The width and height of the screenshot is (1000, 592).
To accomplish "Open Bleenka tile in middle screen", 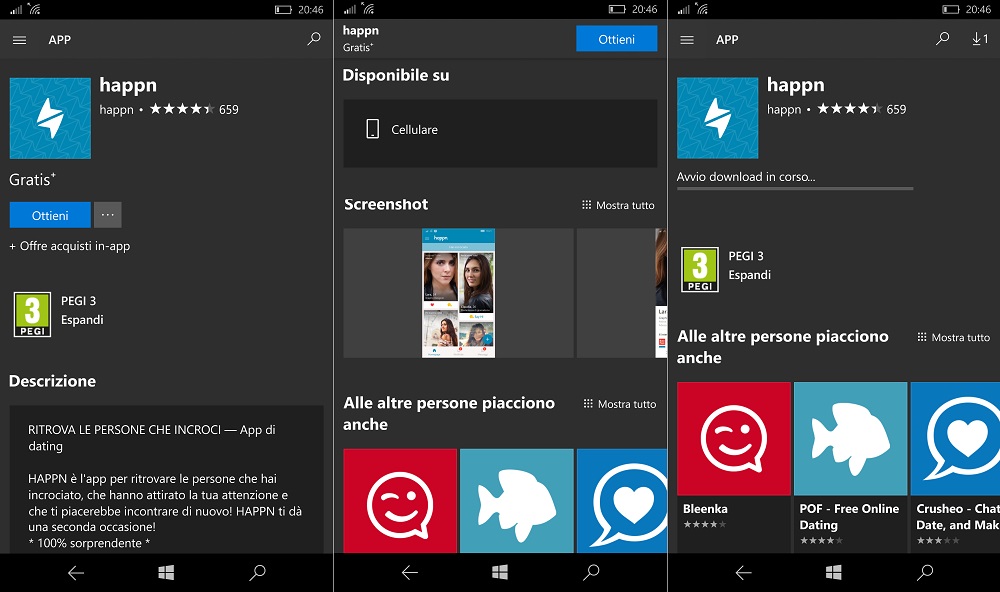I will tap(400, 501).
